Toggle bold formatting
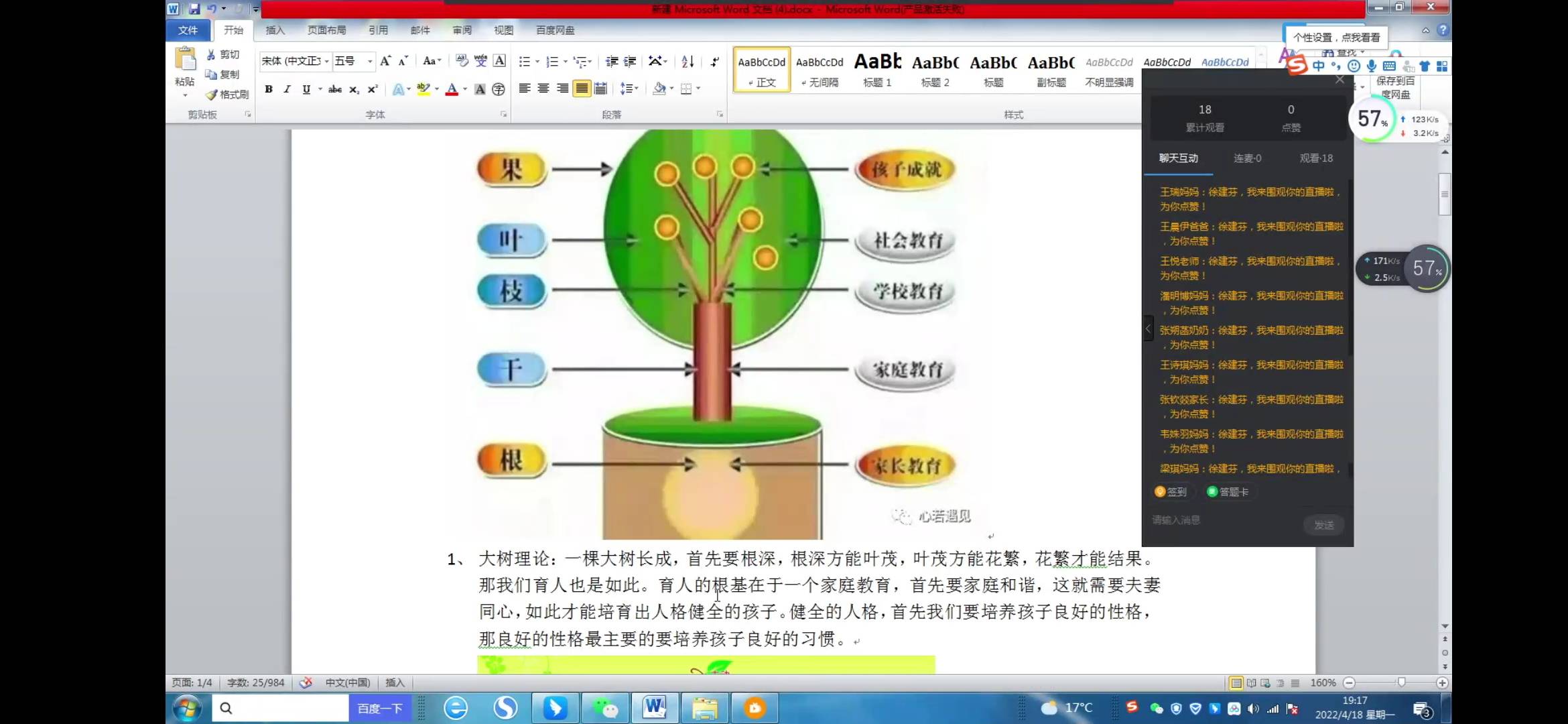This screenshot has height=724, width=1568. click(267, 88)
